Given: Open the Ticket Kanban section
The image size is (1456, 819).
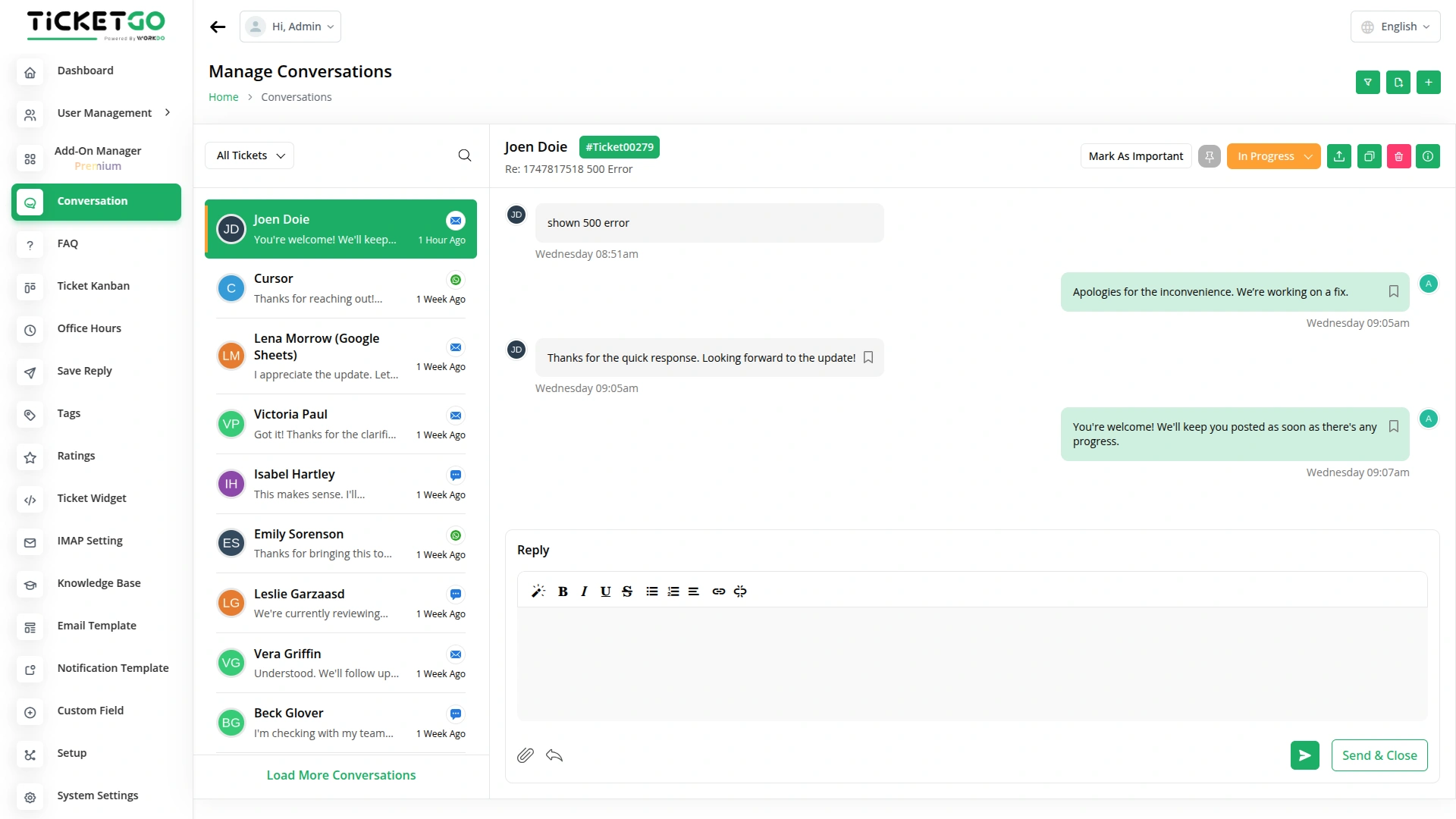Looking at the screenshot, I should (93, 286).
